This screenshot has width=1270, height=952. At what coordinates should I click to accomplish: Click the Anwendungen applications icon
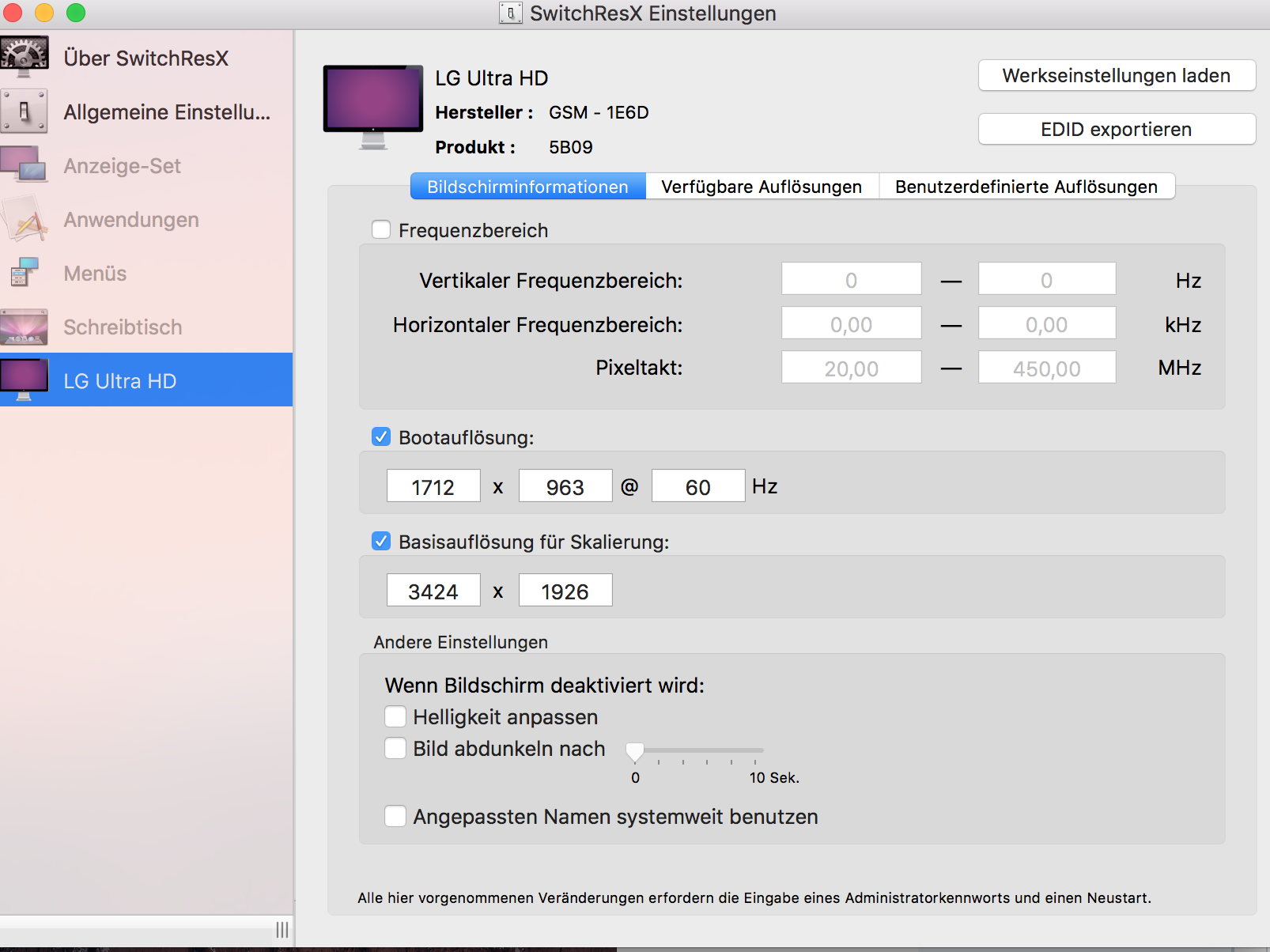(25, 219)
